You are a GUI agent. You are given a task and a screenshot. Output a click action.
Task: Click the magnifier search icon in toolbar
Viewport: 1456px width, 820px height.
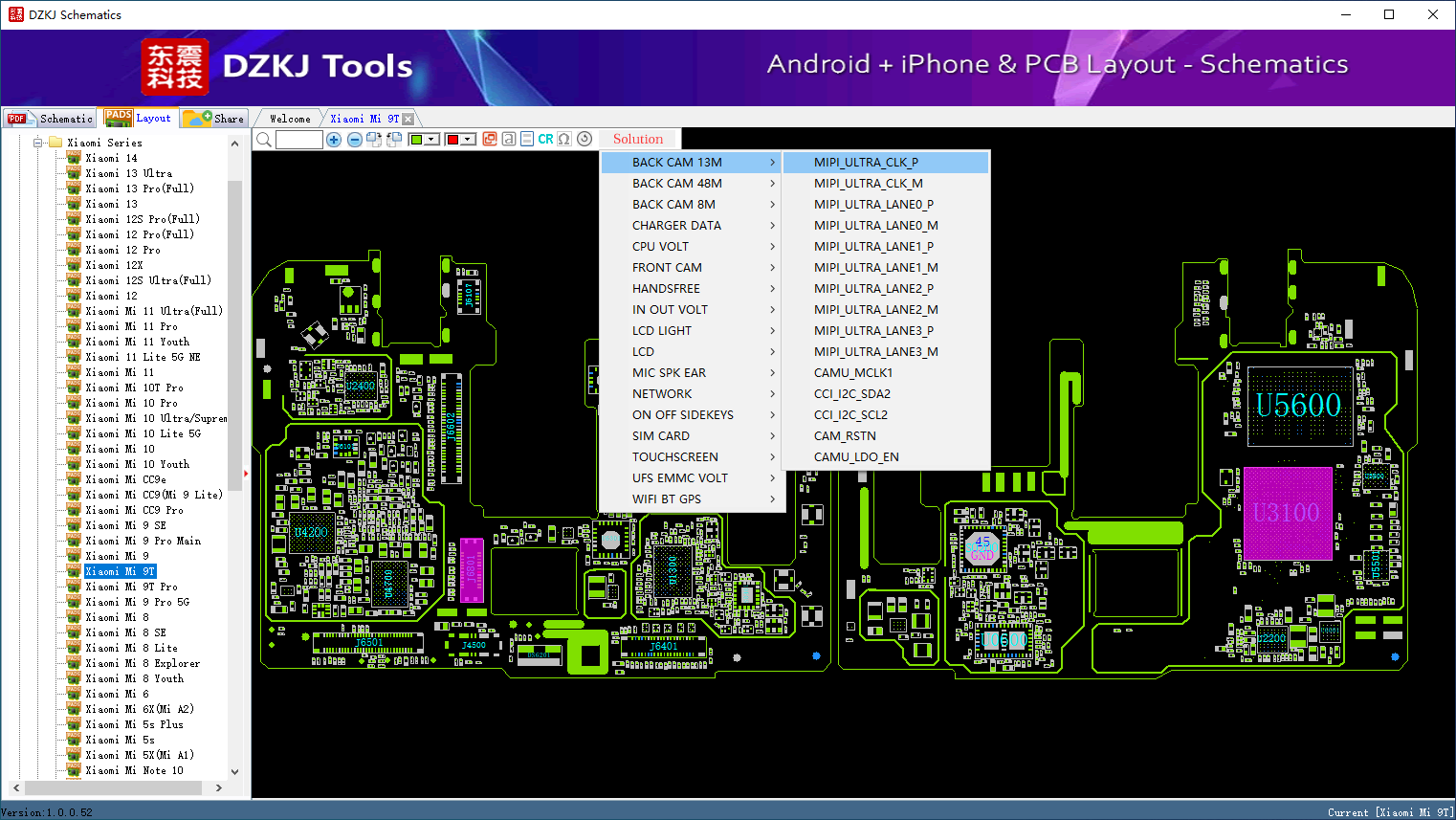pyautogui.click(x=264, y=140)
